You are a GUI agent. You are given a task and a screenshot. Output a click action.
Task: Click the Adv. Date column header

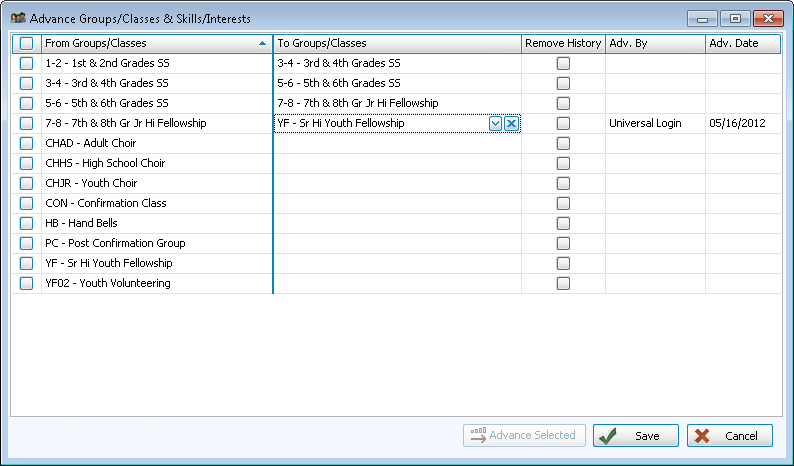click(742, 44)
